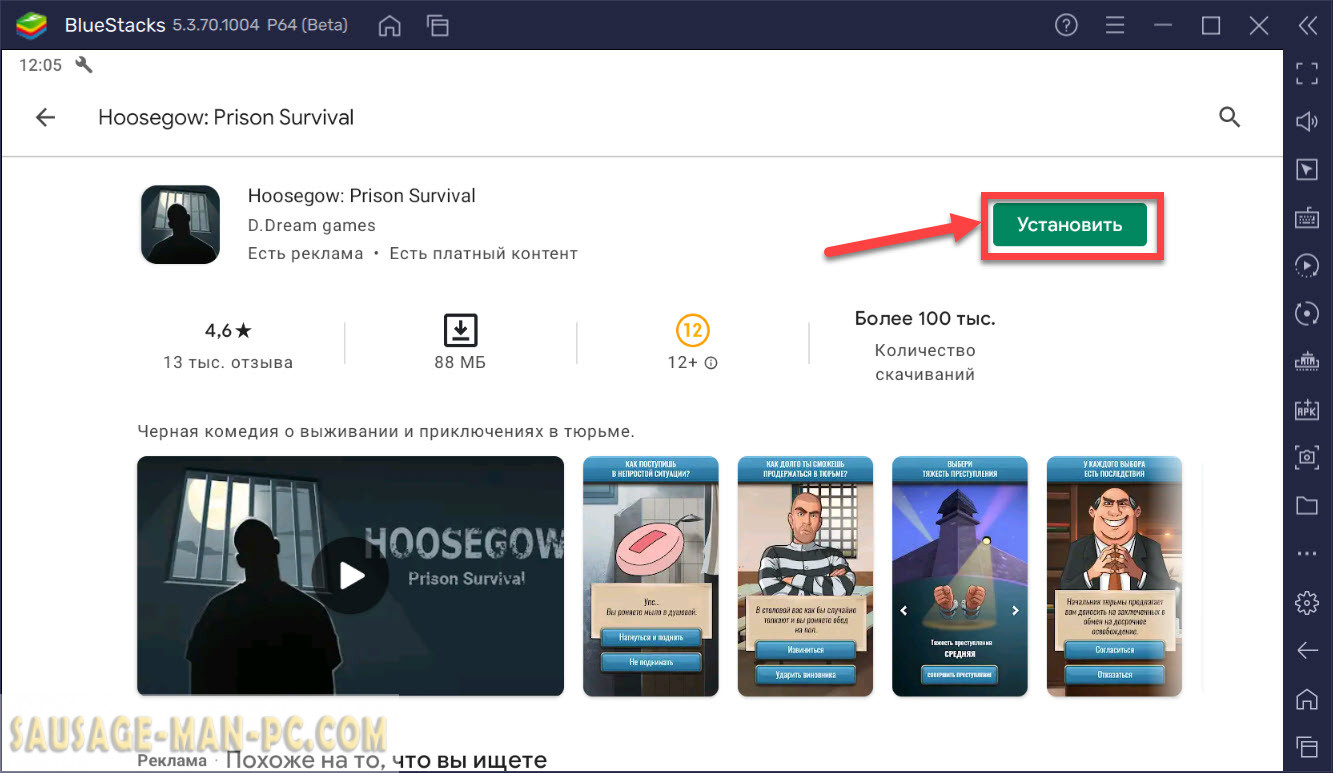Open the BlueStacks hamburger menu
Viewport: 1333px width, 773px height.
click(x=1115, y=26)
